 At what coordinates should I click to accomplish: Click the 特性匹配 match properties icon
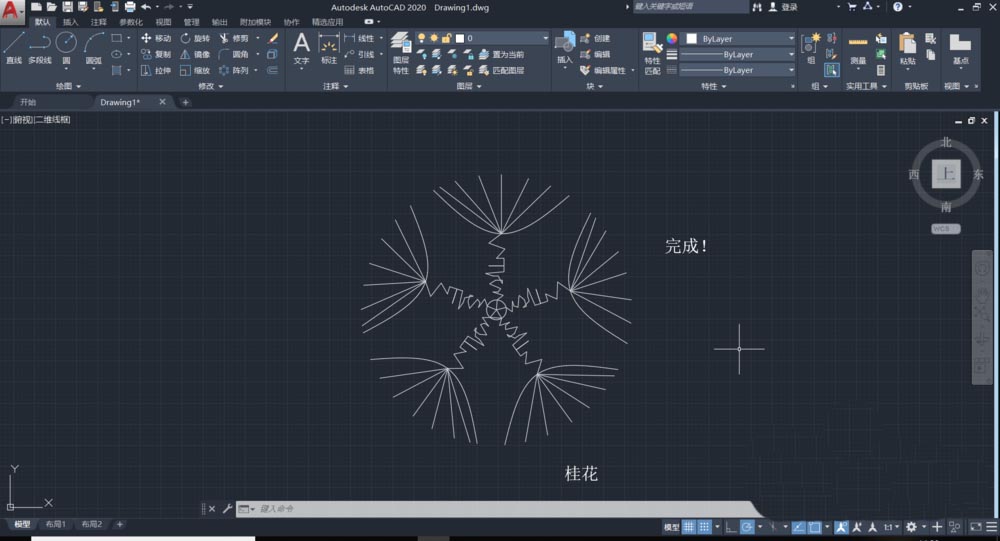click(652, 54)
